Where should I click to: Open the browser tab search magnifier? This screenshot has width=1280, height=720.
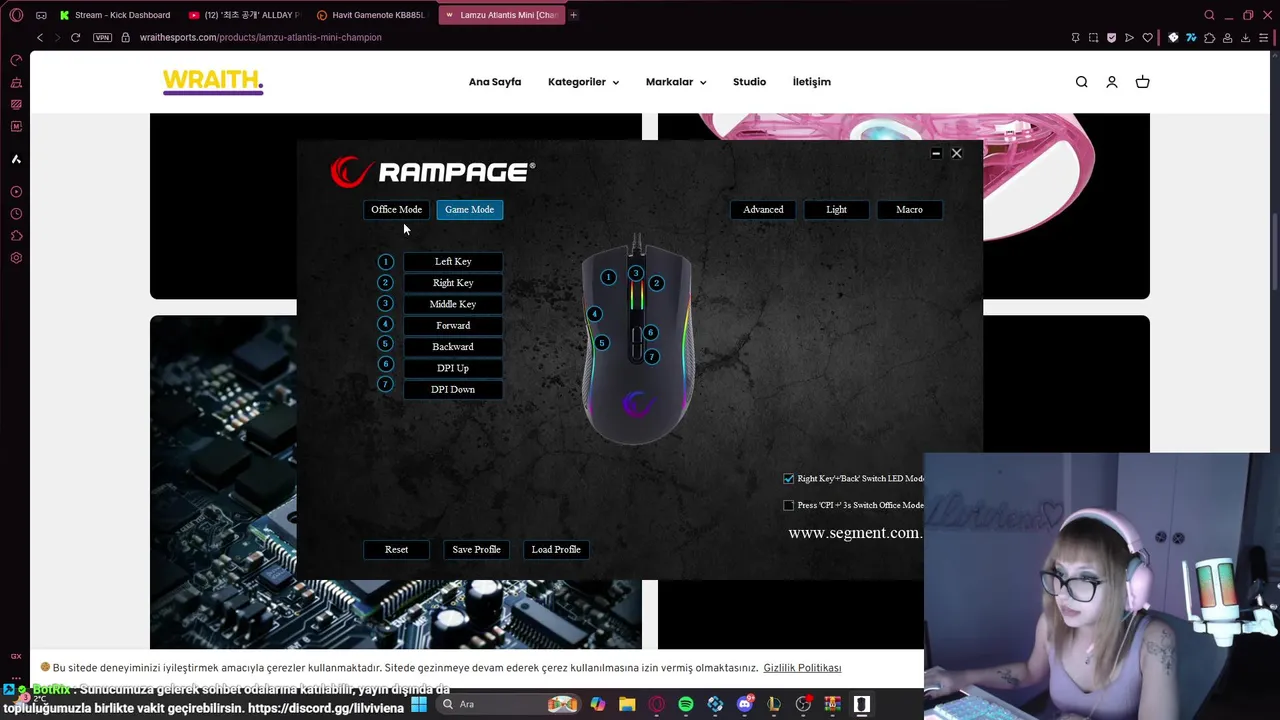(x=1209, y=15)
